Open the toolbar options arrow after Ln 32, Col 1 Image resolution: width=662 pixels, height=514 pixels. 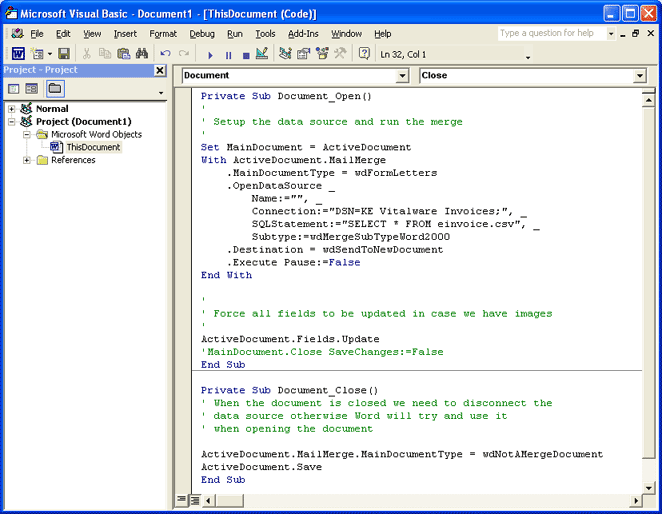(x=528, y=57)
